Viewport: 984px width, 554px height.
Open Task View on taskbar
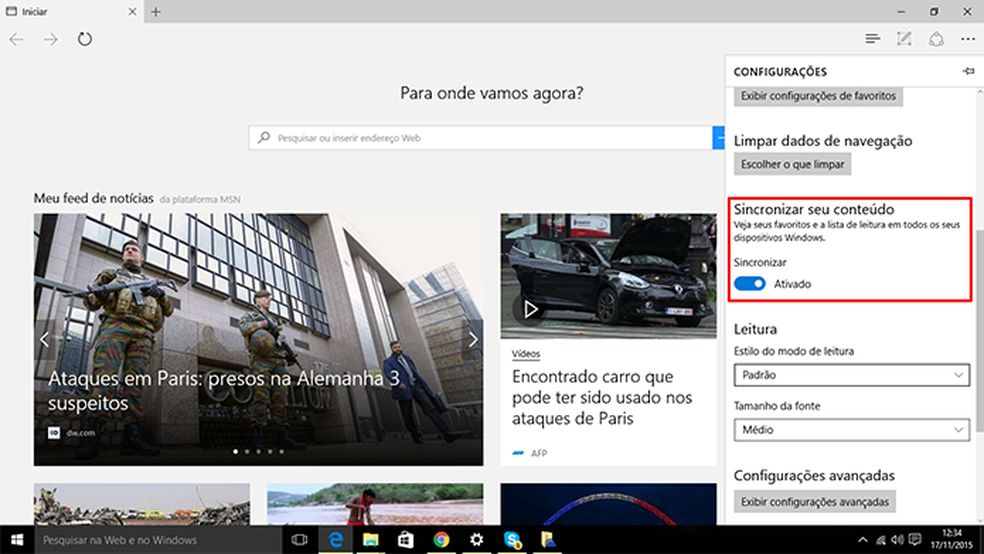coord(299,540)
